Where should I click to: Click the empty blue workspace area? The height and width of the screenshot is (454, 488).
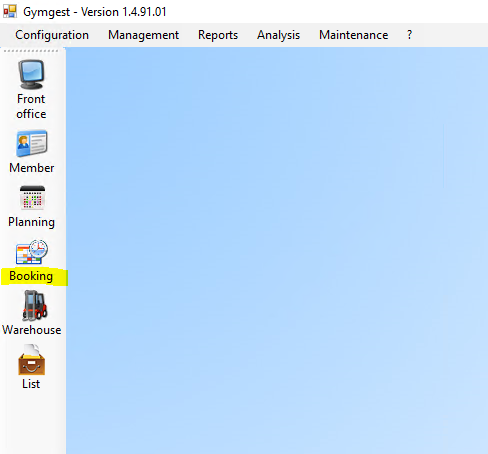point(277,250)
